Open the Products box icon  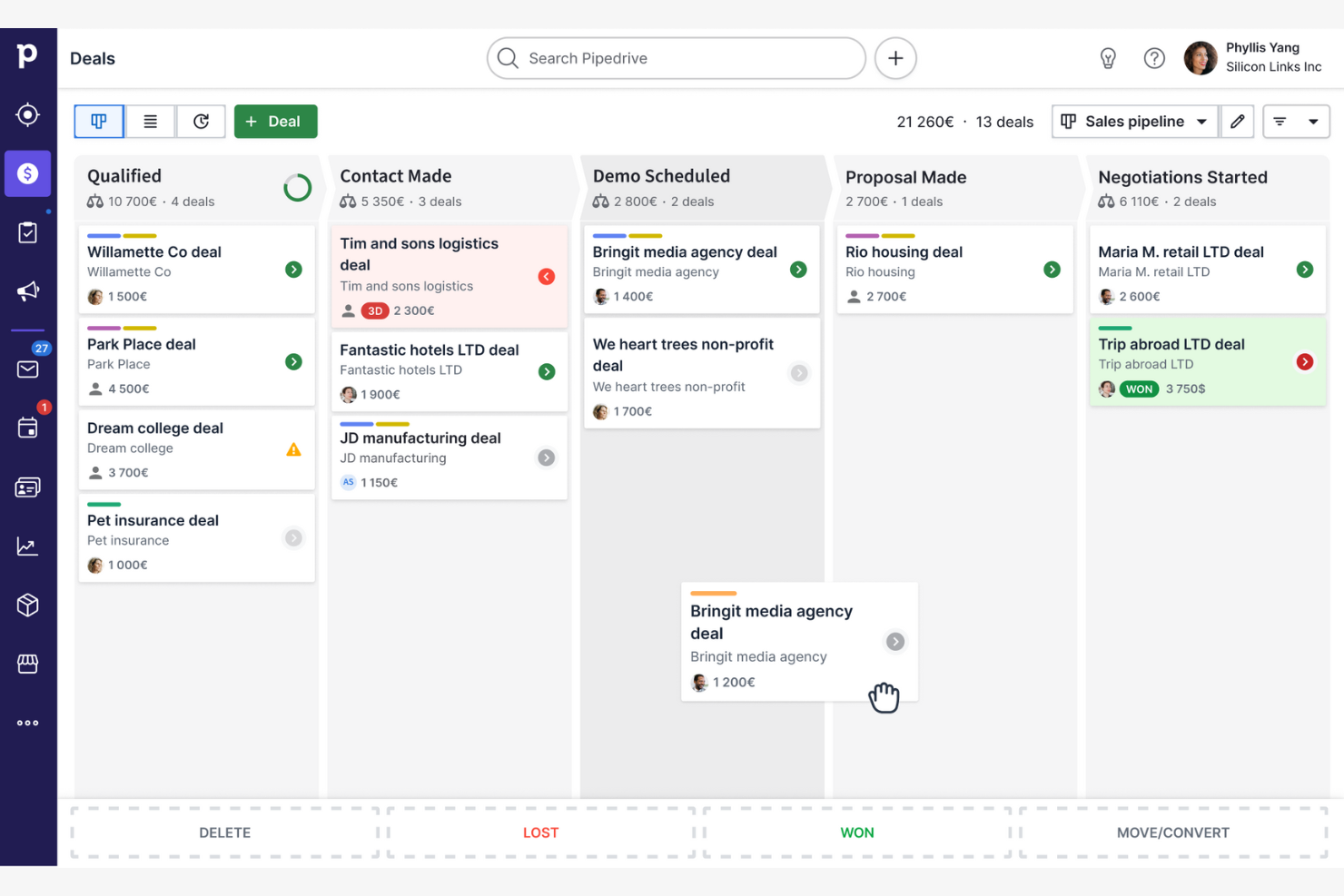pos(27,605)
